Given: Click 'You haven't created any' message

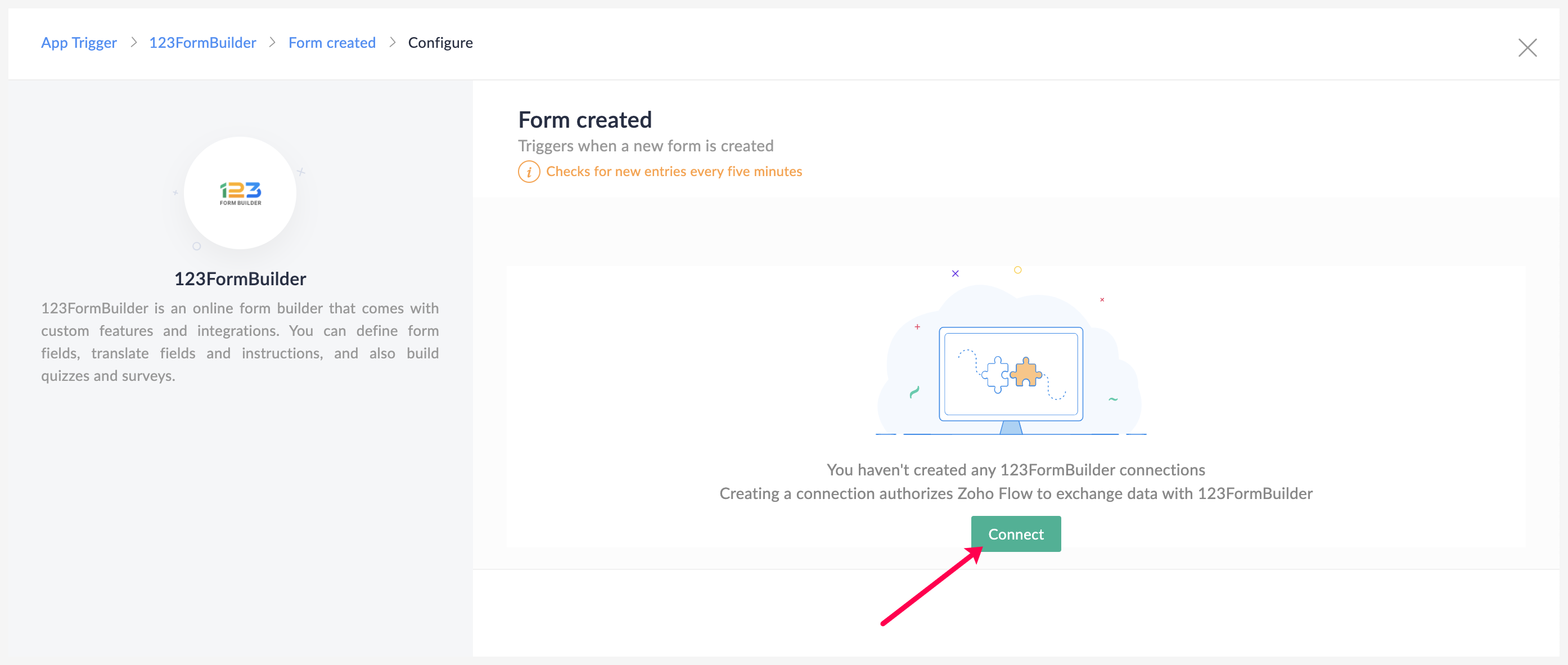Looking at the screenshot, I should pyautogui.click(x=1015, y=470).
